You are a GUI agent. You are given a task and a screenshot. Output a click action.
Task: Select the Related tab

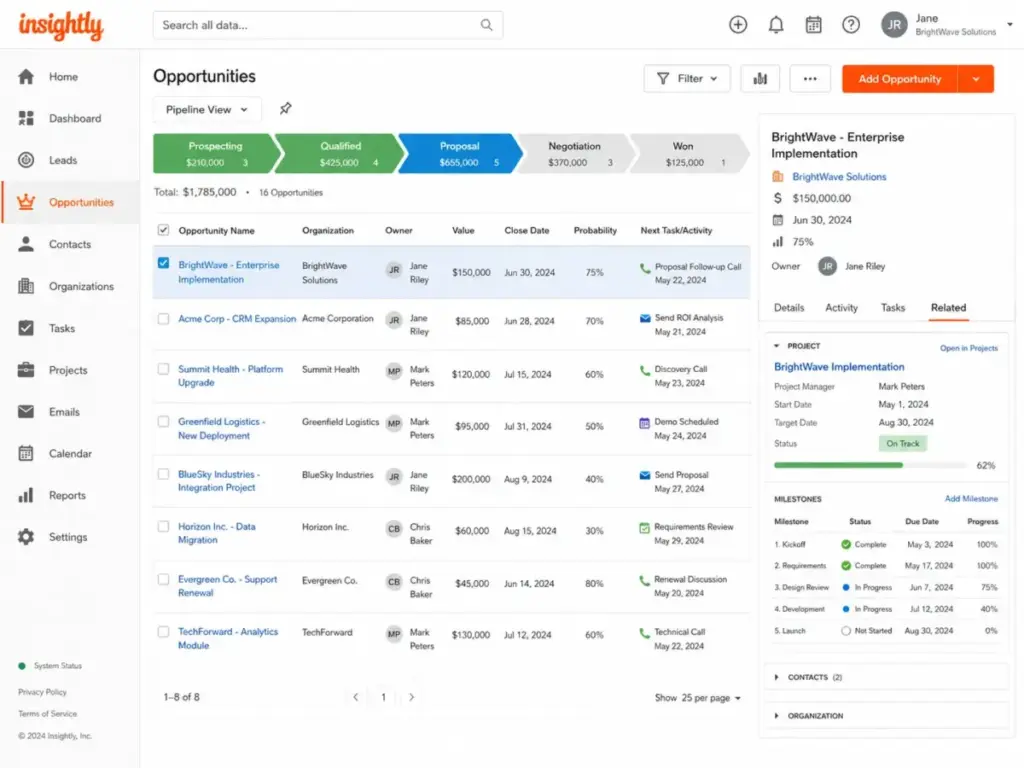(948, 308)
